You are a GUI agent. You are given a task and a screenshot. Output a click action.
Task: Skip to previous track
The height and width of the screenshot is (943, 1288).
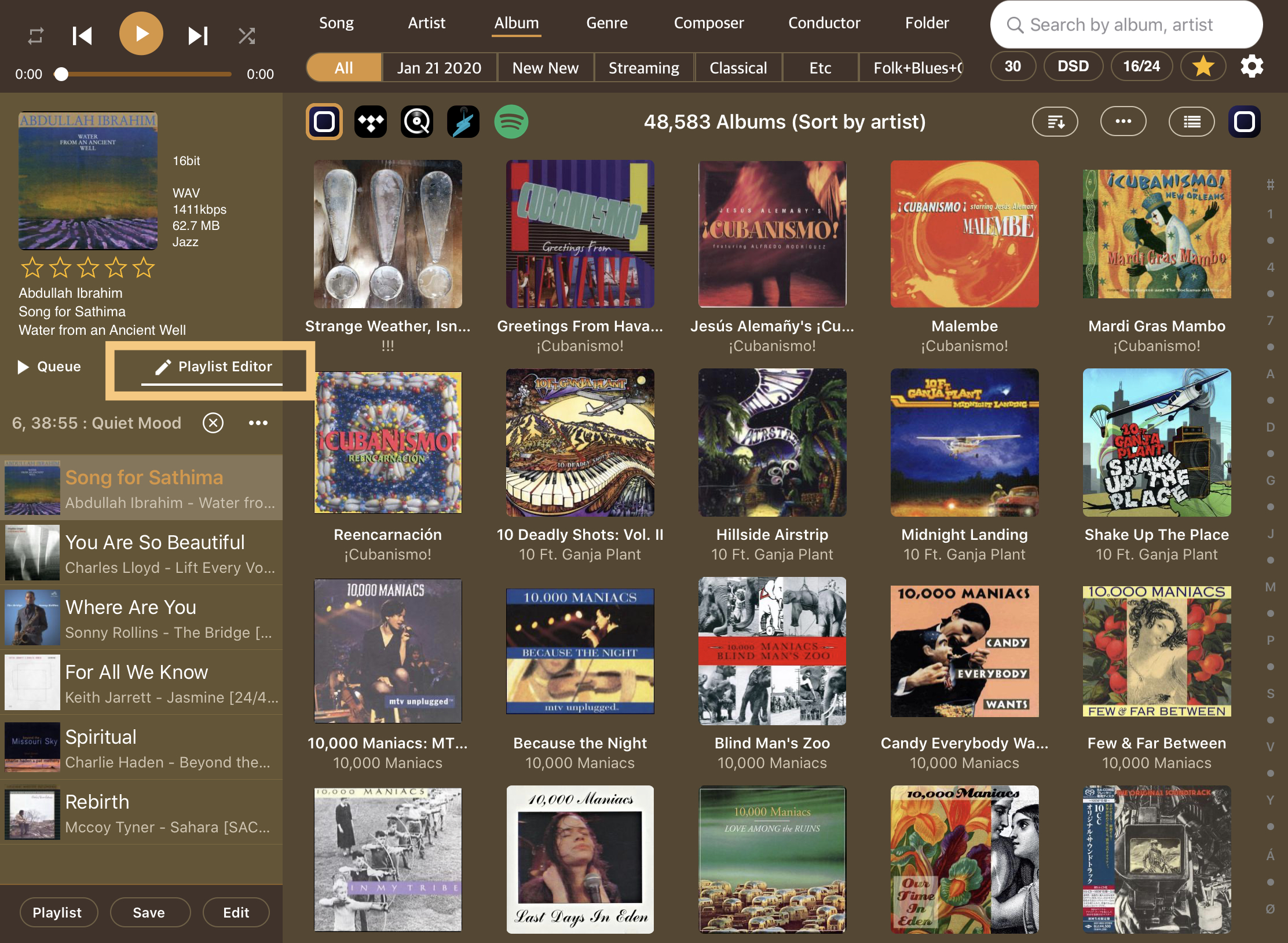point(82,36)
